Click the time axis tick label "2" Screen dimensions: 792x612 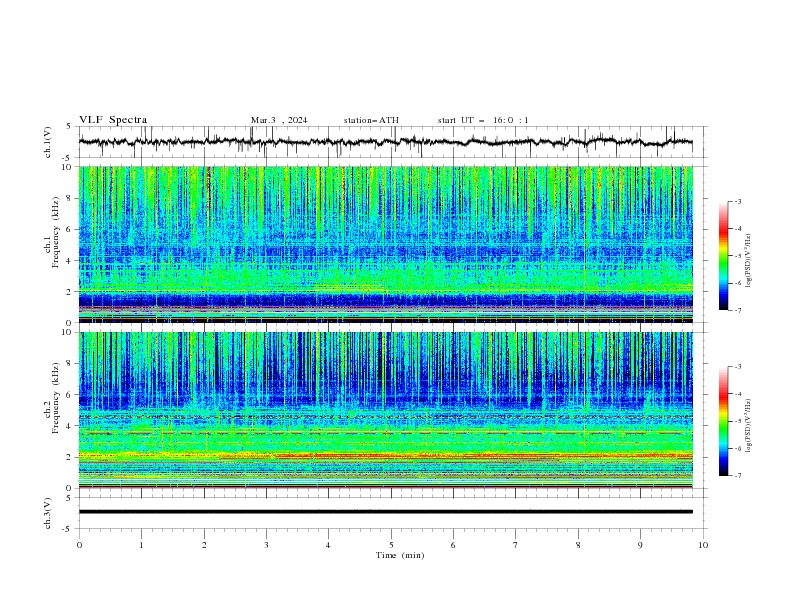pyautogui.click(x=204, y=545)
